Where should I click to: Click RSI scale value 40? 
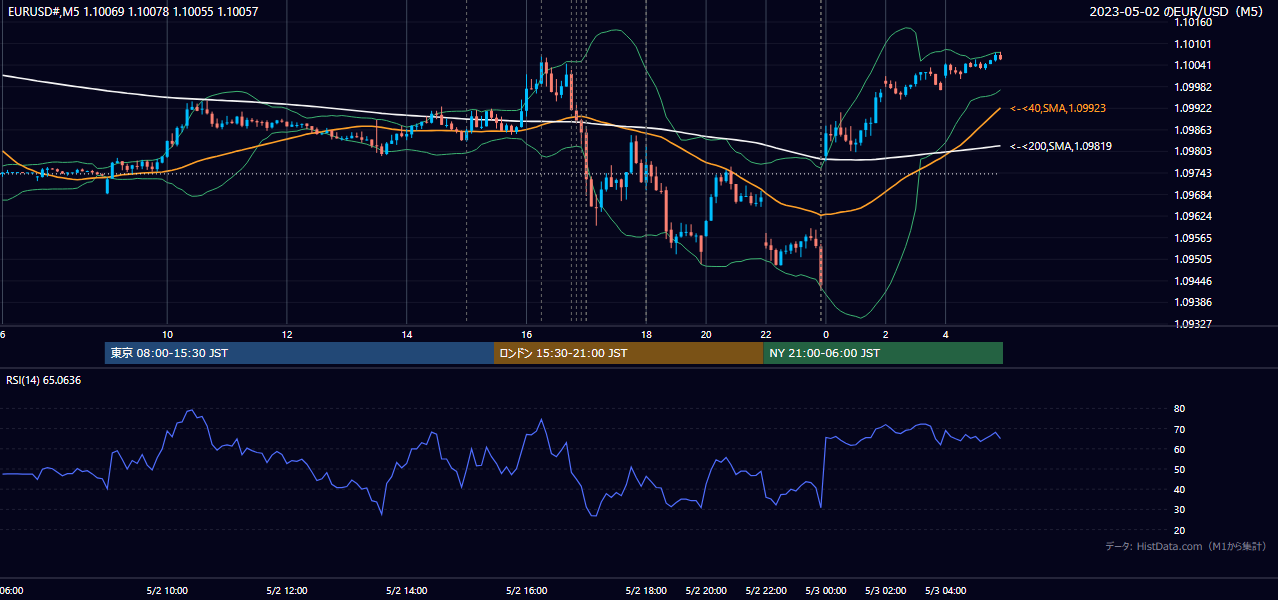[x=1179, y=490]
